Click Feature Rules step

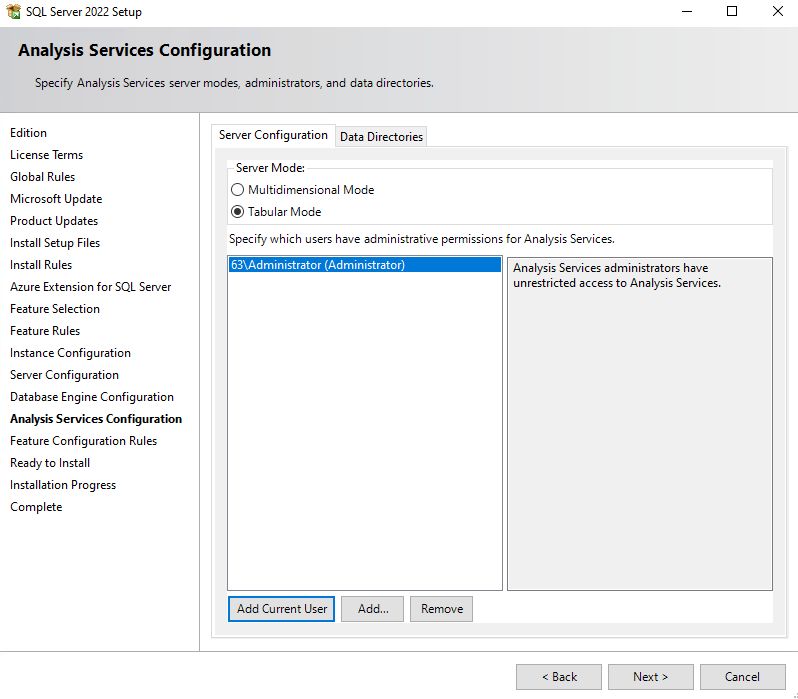click(45, 331)
